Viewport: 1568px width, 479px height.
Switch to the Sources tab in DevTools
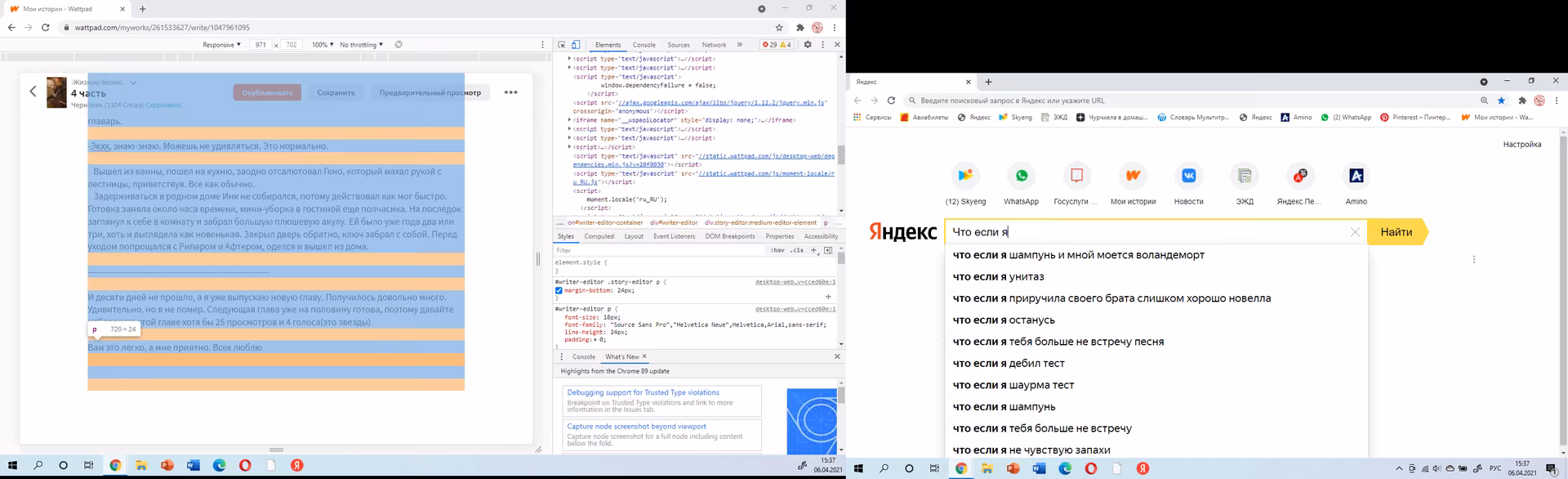pyautogui.click(x=679, y=45)
